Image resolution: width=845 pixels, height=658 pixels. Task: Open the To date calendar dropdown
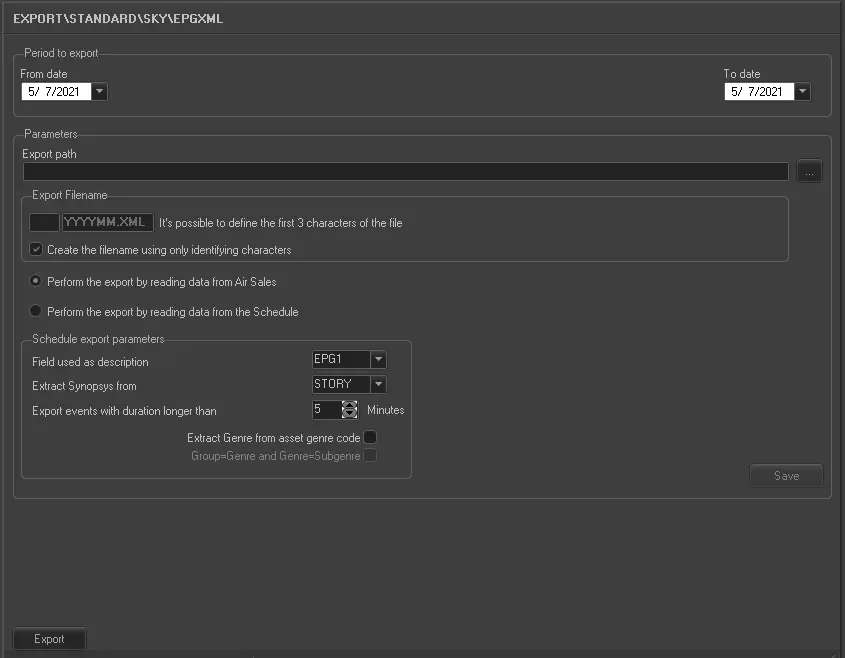coord(803,92)
